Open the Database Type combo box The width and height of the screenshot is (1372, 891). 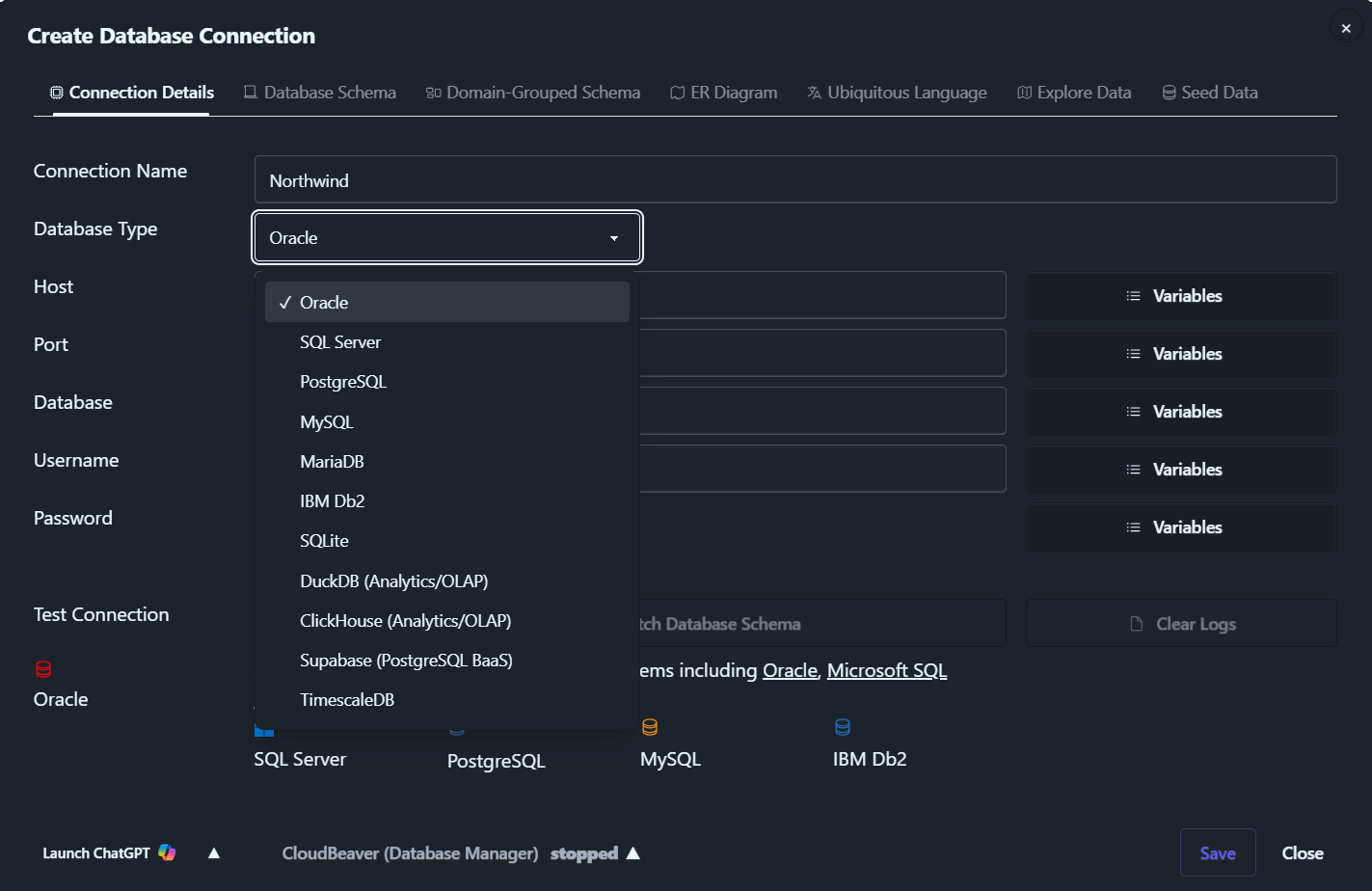tap(447, 237)
